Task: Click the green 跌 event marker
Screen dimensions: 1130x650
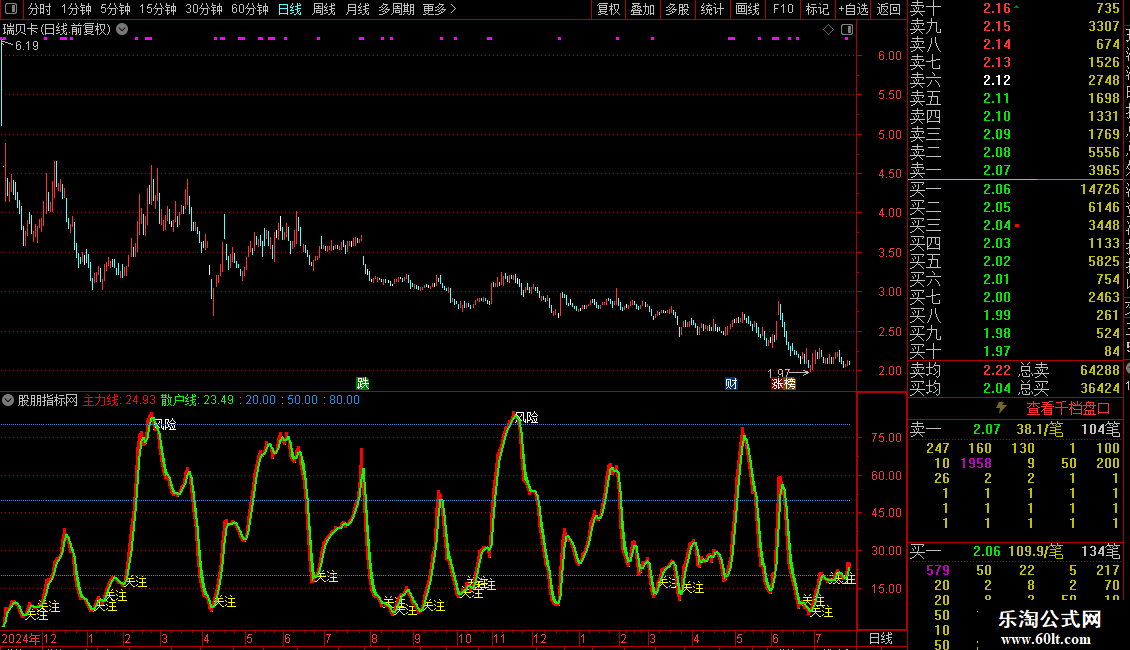Action: click(362, 383)
